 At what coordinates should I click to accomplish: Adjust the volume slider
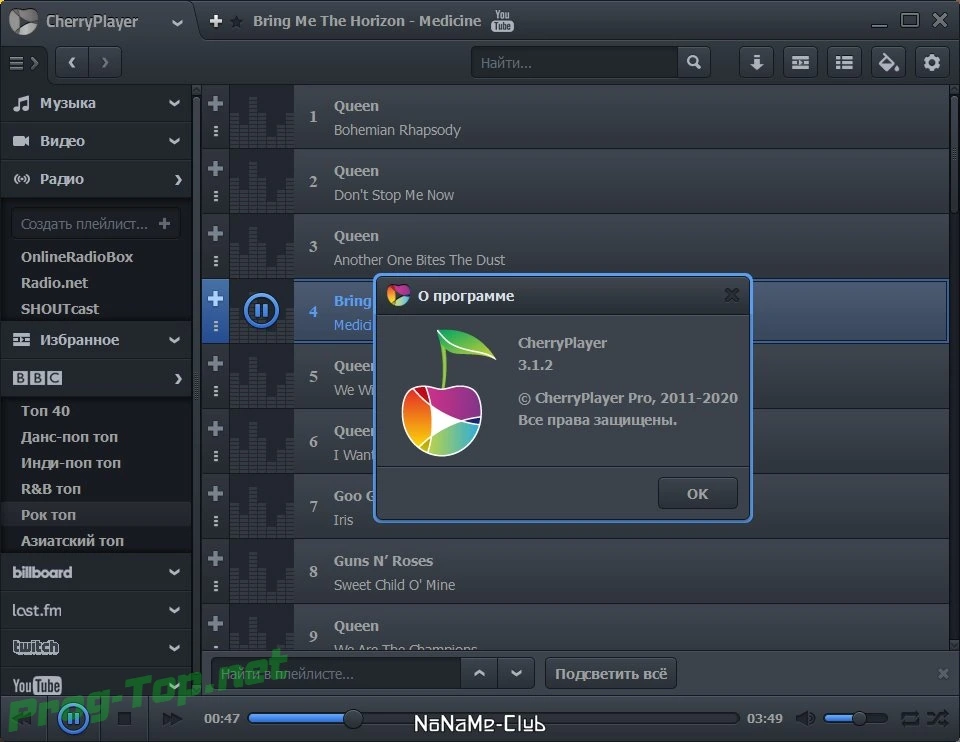[x=855, y=718]
